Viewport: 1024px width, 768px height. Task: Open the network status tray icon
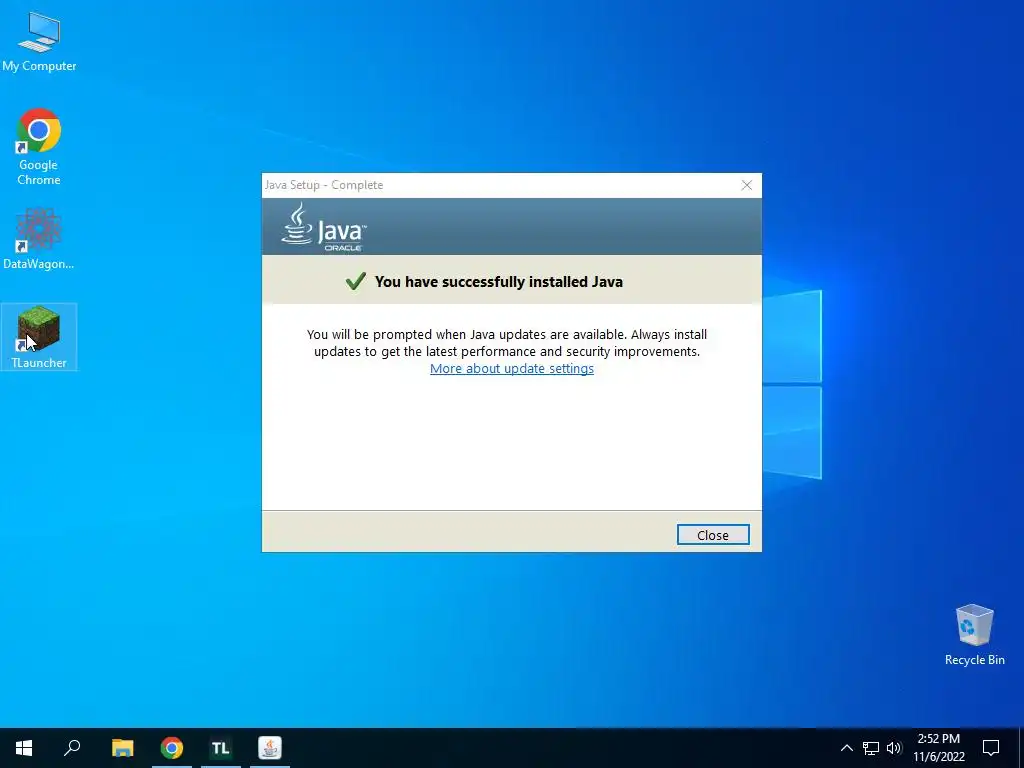[871, 748]
